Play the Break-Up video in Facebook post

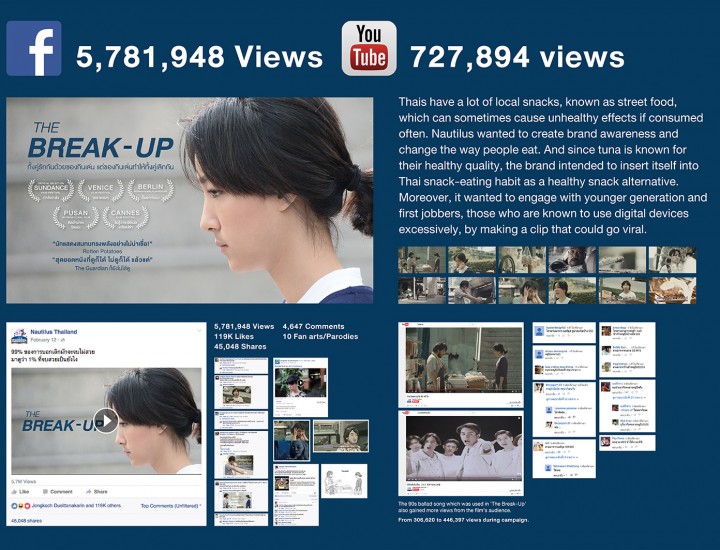tap(106, 420)
